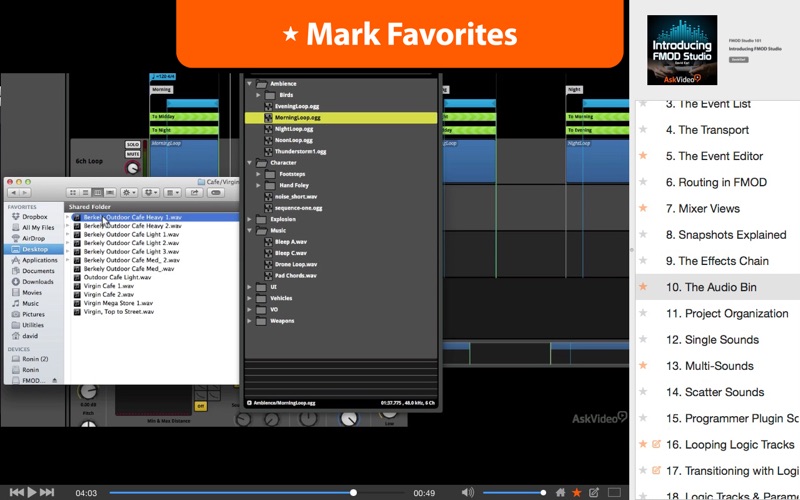Image resolution: width=800 pixels, height=500 pixels.
Task: Open lesson 14. Scatter Sounds
Action: [715, 392]
